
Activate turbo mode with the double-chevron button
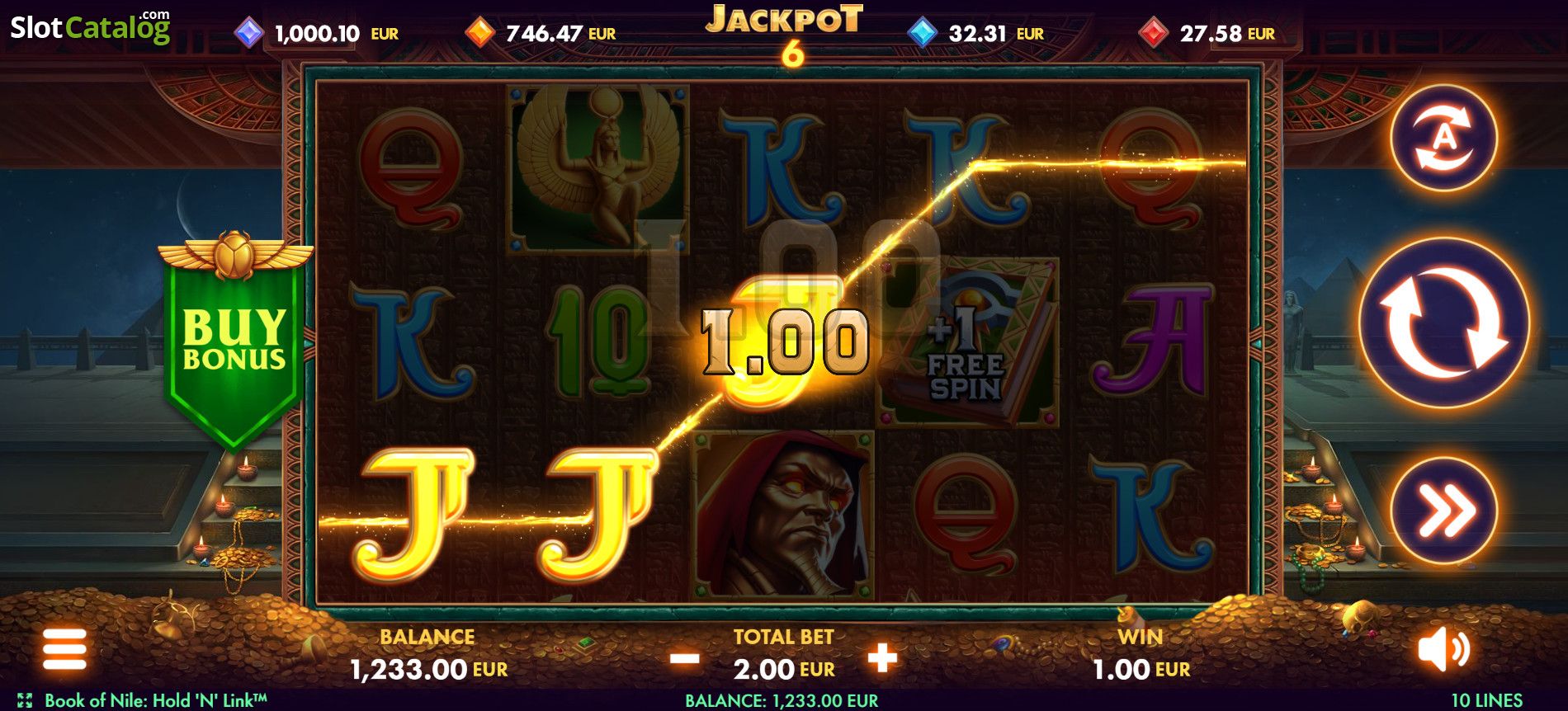coord(1444,511)
